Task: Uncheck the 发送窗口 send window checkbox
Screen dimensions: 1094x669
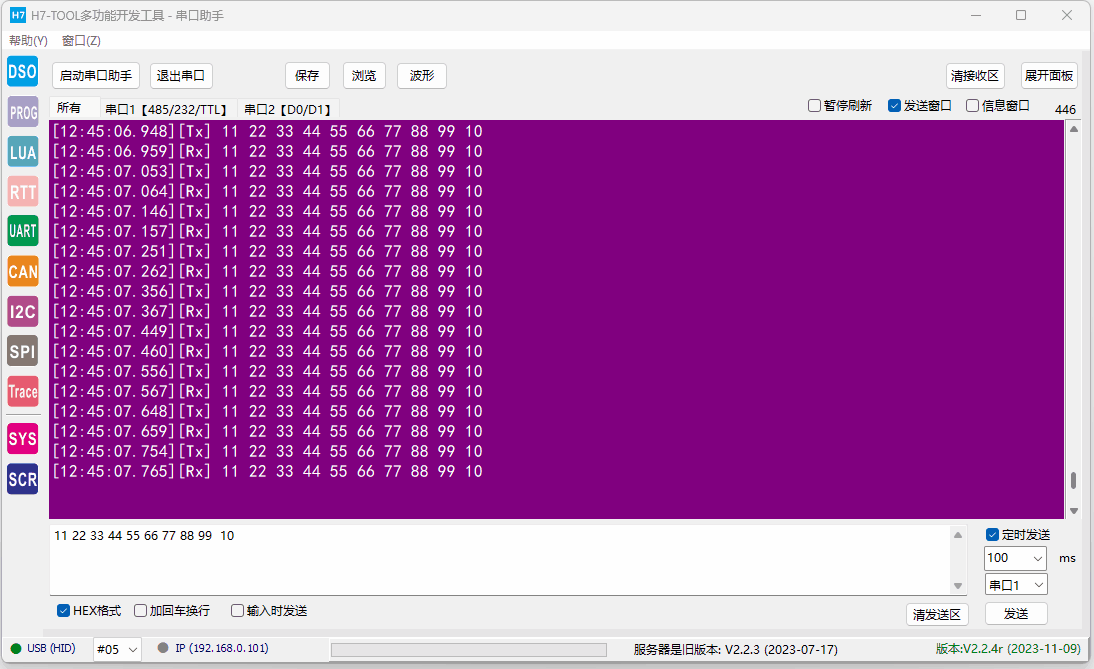Action: click(894, 105)
